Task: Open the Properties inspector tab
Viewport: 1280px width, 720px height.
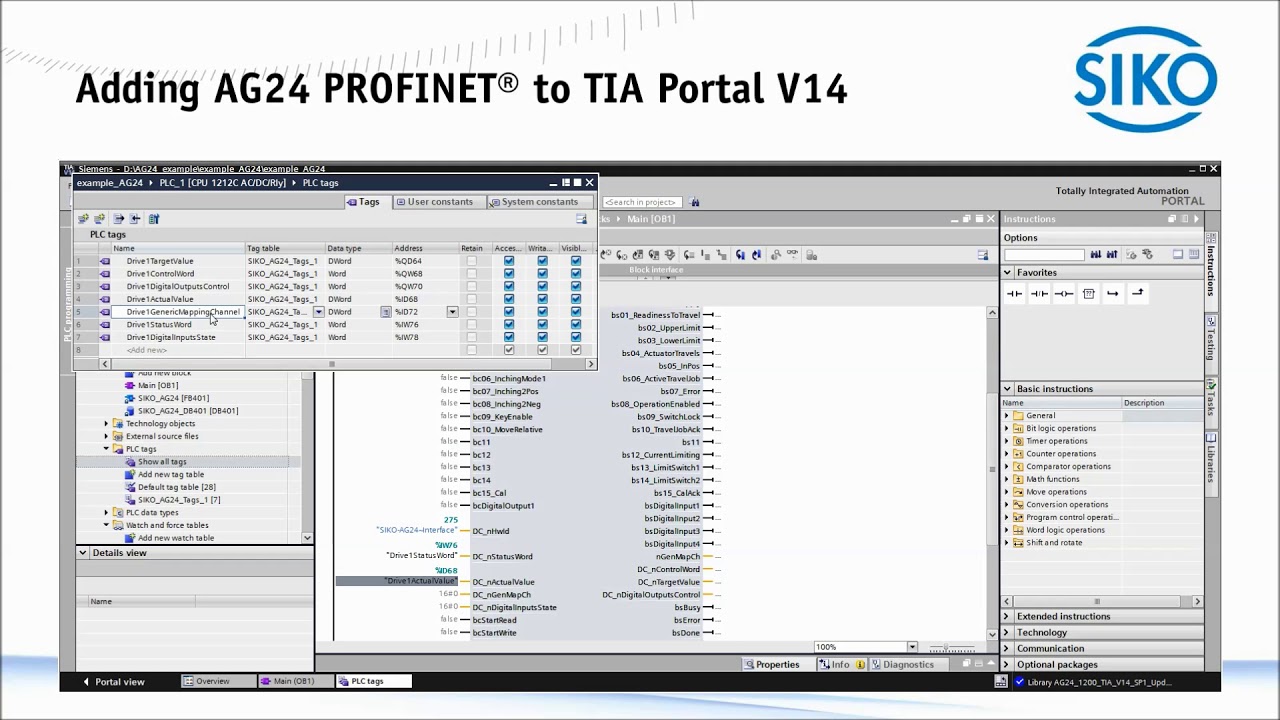Action: 771,664
